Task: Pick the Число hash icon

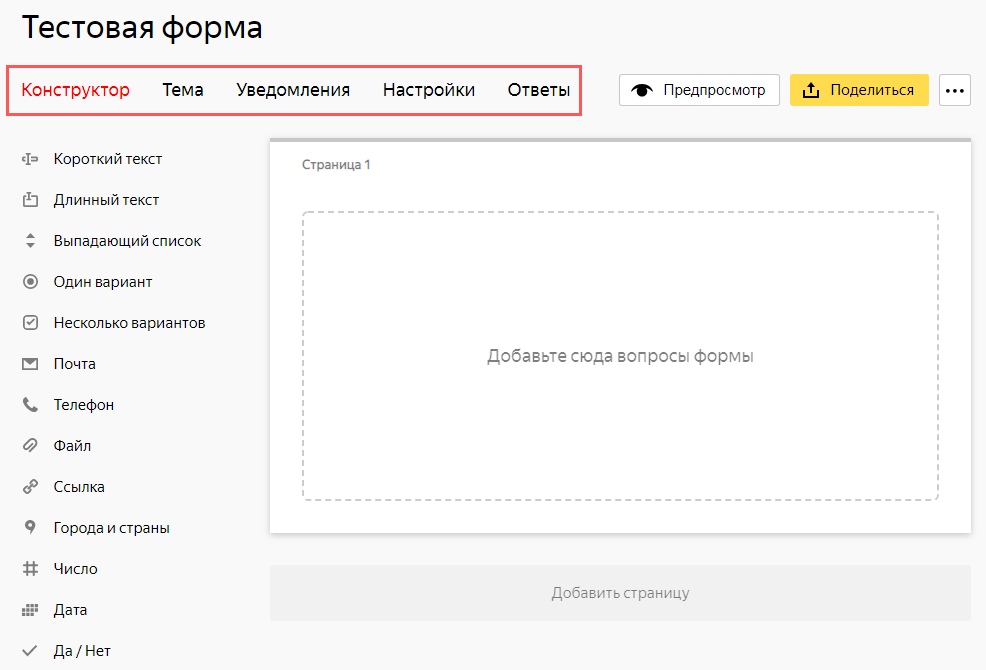Action: coord(30,569)
